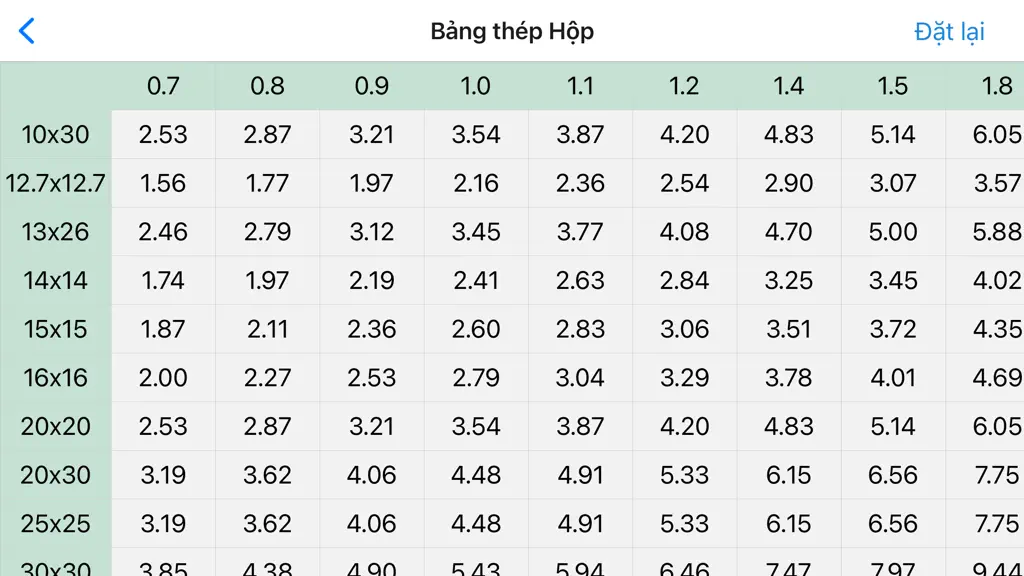Click cell 4.69 in 16x16 row

click(x=985, y=377)
